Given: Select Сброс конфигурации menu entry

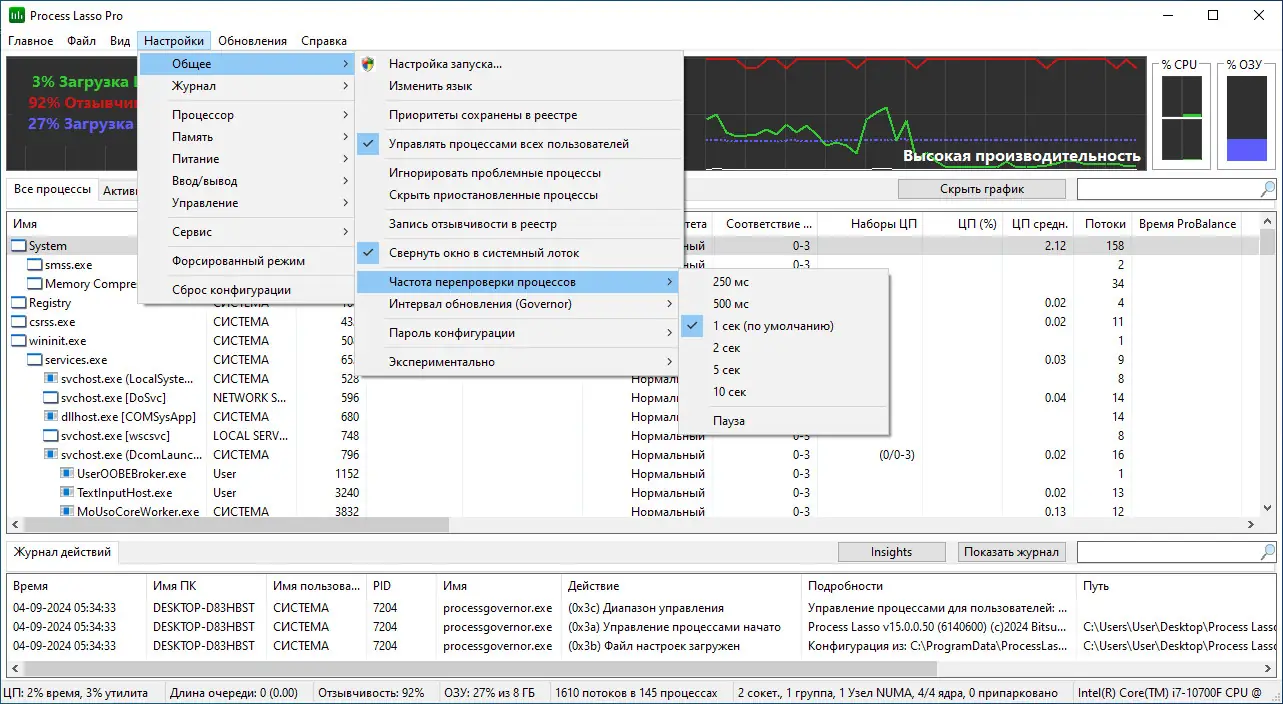Looking at the screenshot, I should pos(246,290).
